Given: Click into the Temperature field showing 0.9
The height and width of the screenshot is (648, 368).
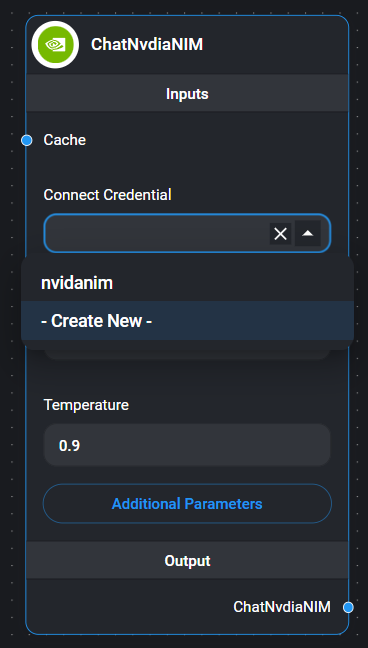Looking at the screenshot, I should (187, 445).
